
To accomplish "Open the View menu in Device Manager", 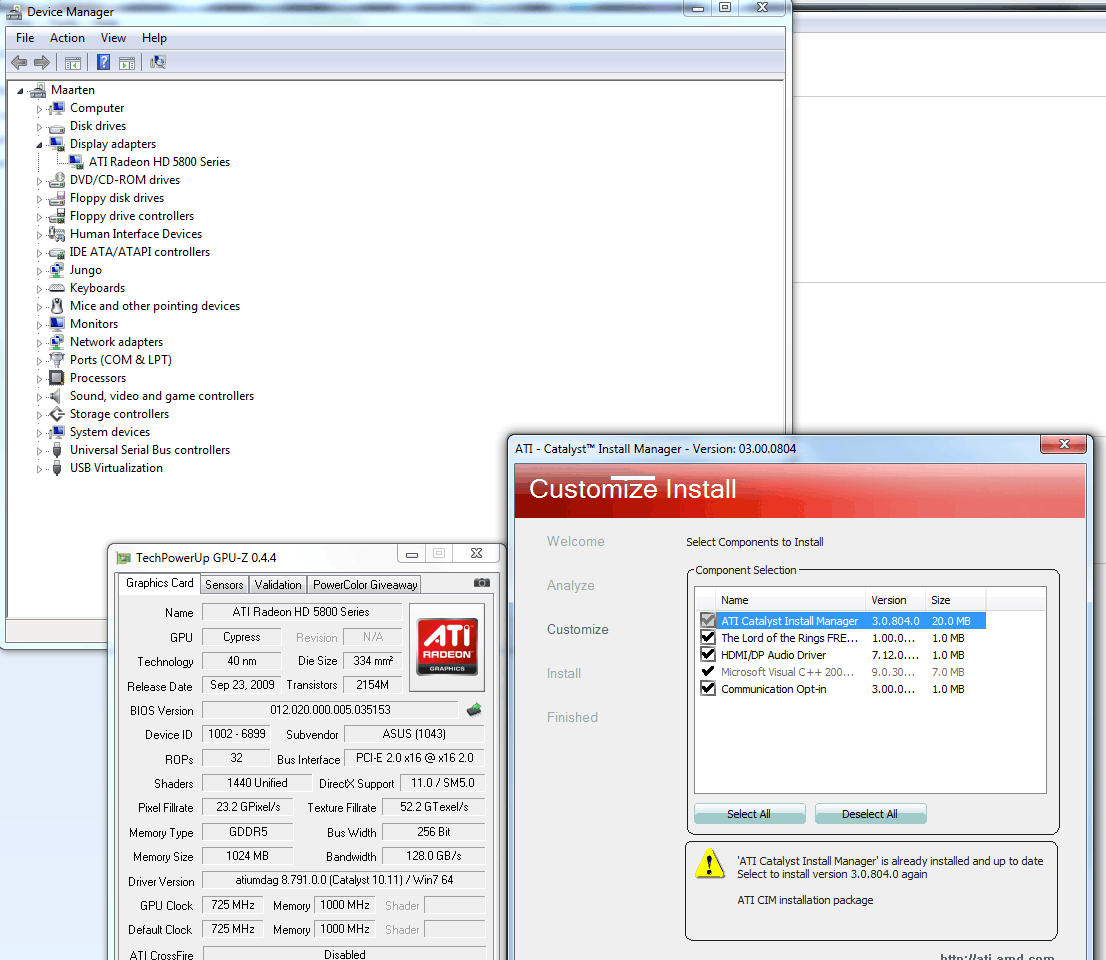I will 113,38.
